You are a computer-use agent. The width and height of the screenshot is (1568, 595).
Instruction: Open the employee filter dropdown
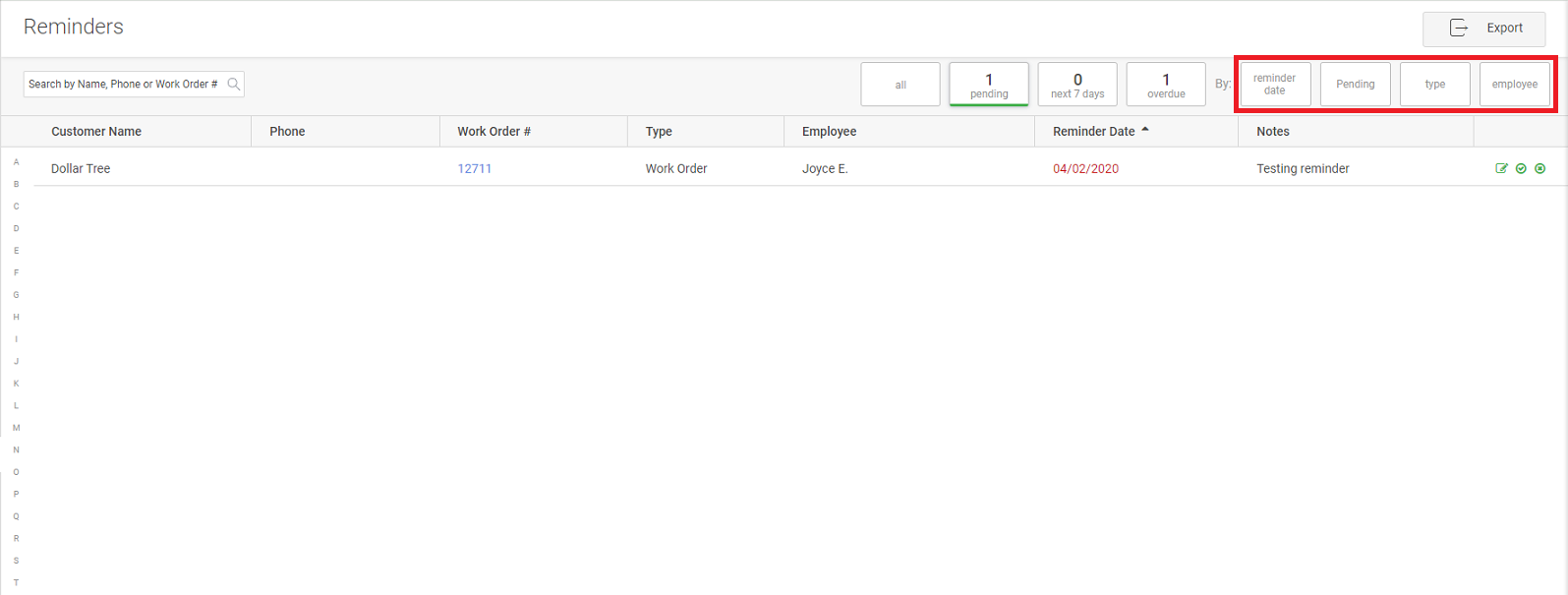click(x=1515, y=85)
